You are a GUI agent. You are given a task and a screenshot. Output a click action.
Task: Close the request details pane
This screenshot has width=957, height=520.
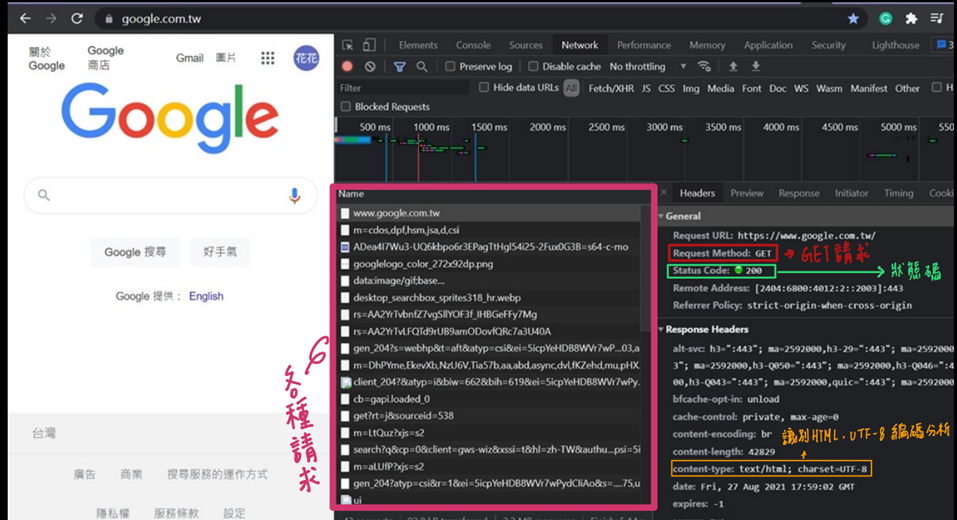coord(664,193)
